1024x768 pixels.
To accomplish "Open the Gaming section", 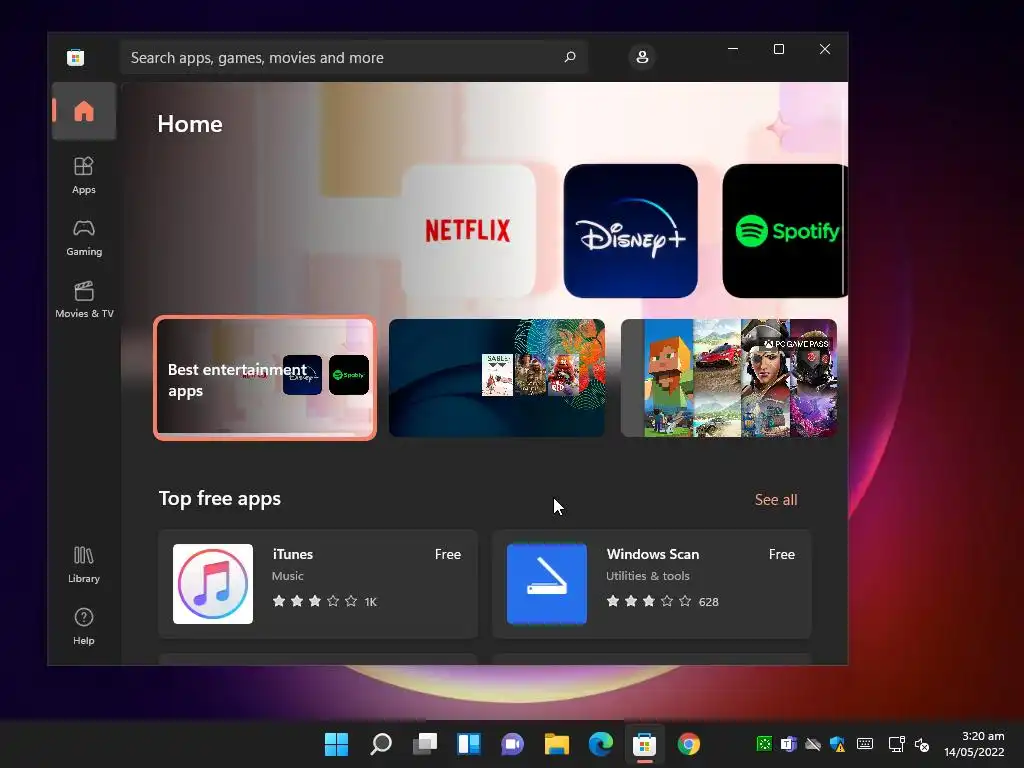I will (84, 238).
